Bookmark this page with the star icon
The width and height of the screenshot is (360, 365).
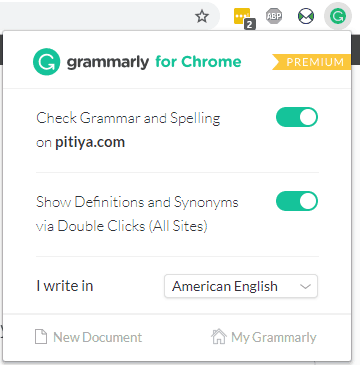[202, 16]
